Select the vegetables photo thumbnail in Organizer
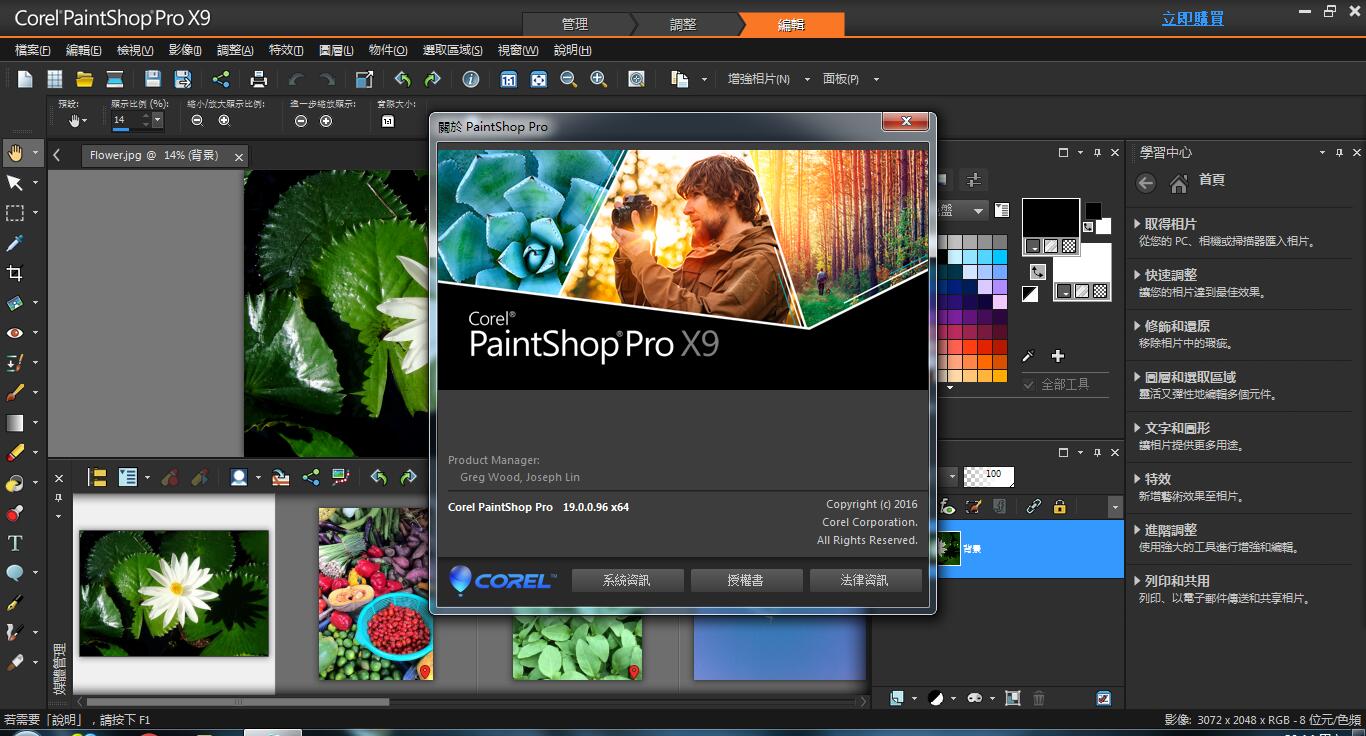This screenshot has width=1366, height=736. click(375, 594)
